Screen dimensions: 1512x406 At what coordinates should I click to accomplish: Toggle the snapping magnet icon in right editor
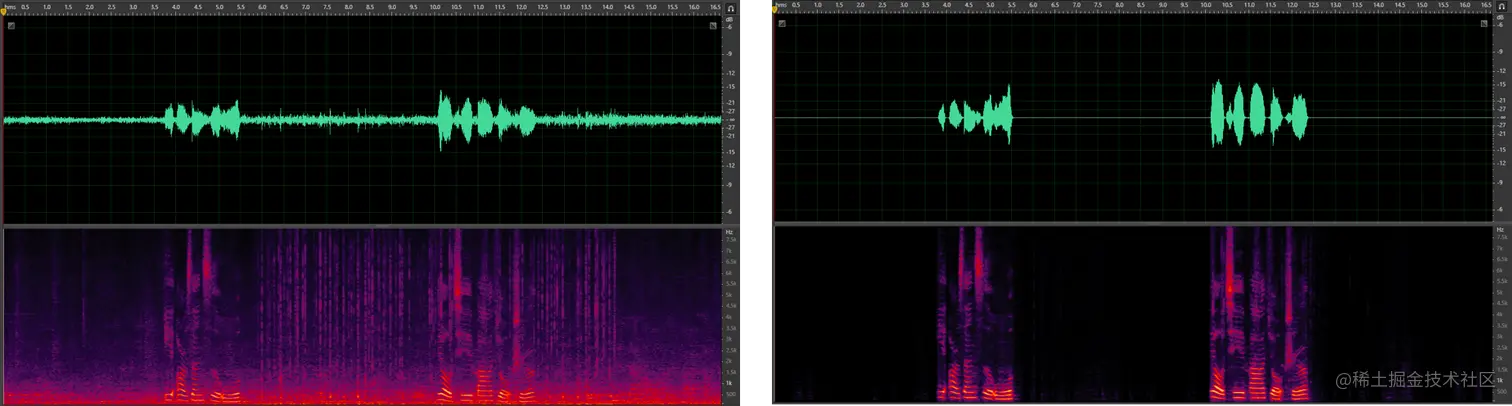(x=1502, y=7)
